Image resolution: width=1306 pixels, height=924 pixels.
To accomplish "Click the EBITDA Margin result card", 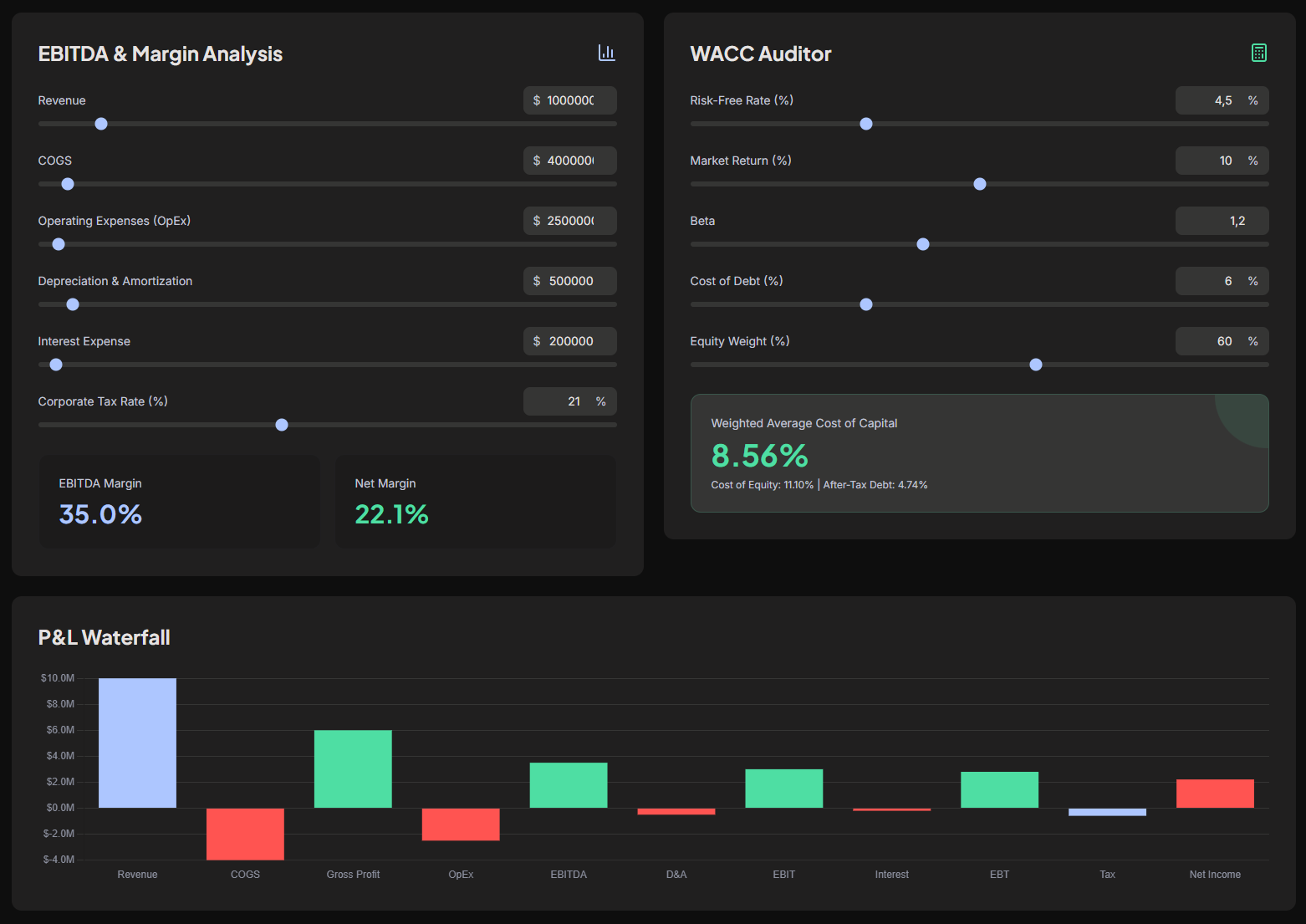I will click(179, 502).
